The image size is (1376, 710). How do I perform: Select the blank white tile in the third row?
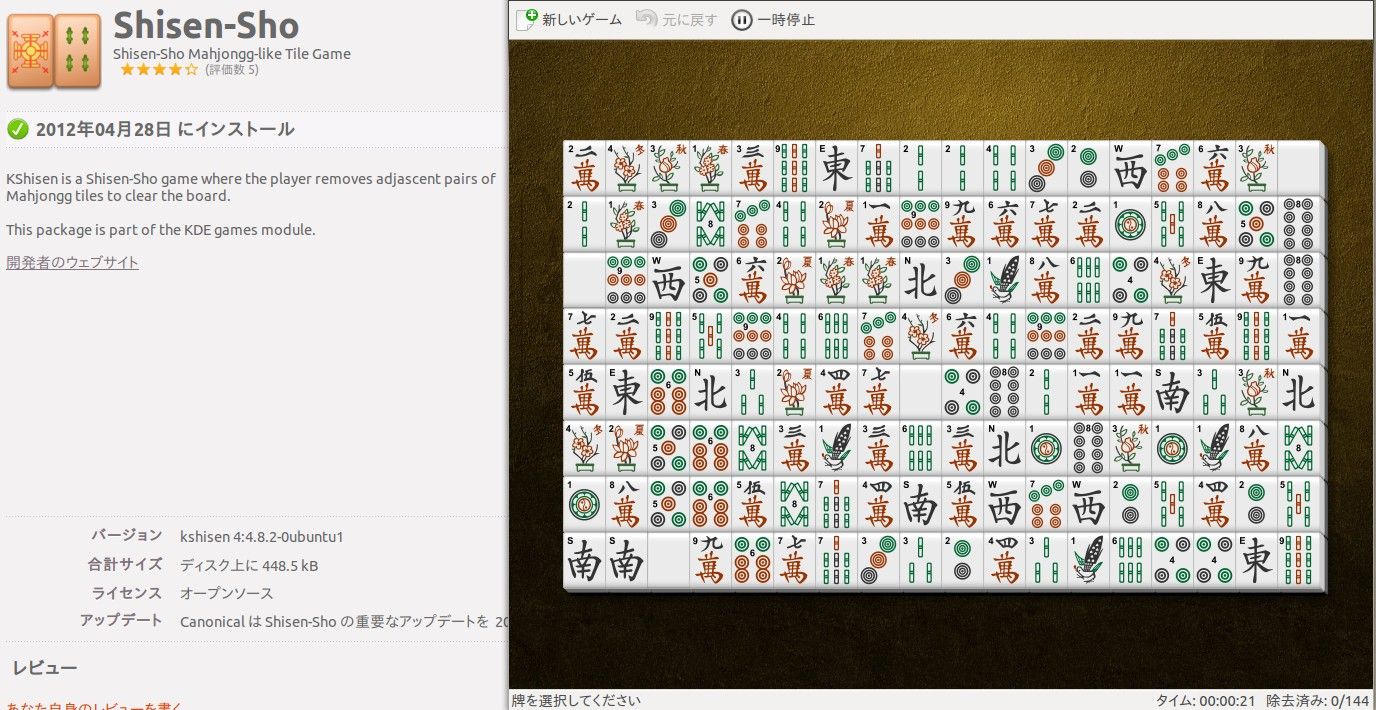pyautogui.click(x=584, y=280)
